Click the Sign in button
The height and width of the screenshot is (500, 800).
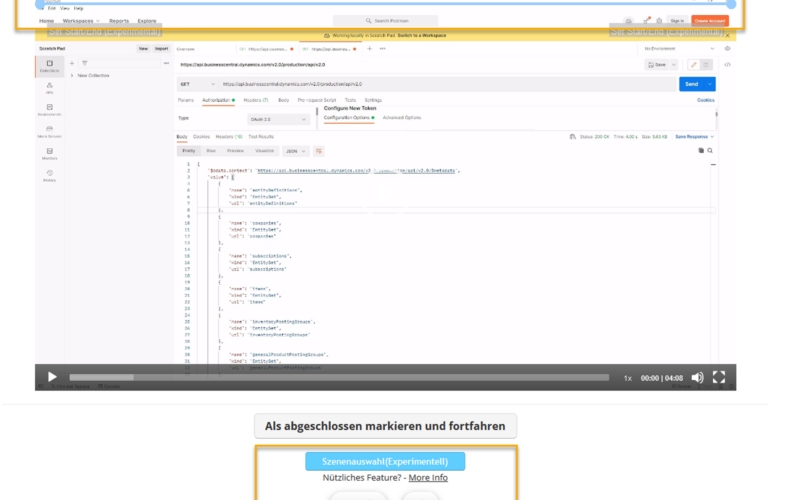pyautogui.click(x=677, y=21)
